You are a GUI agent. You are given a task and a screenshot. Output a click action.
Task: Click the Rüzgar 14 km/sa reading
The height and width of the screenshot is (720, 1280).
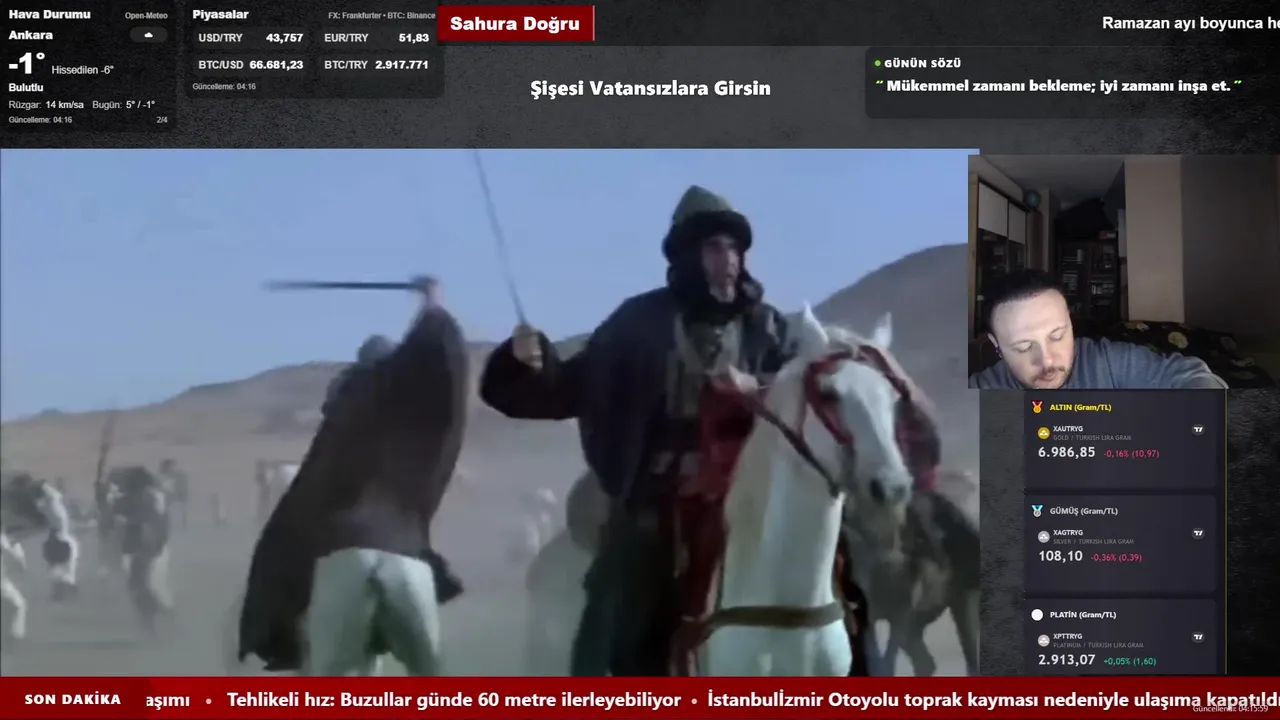tap(46, 105)
